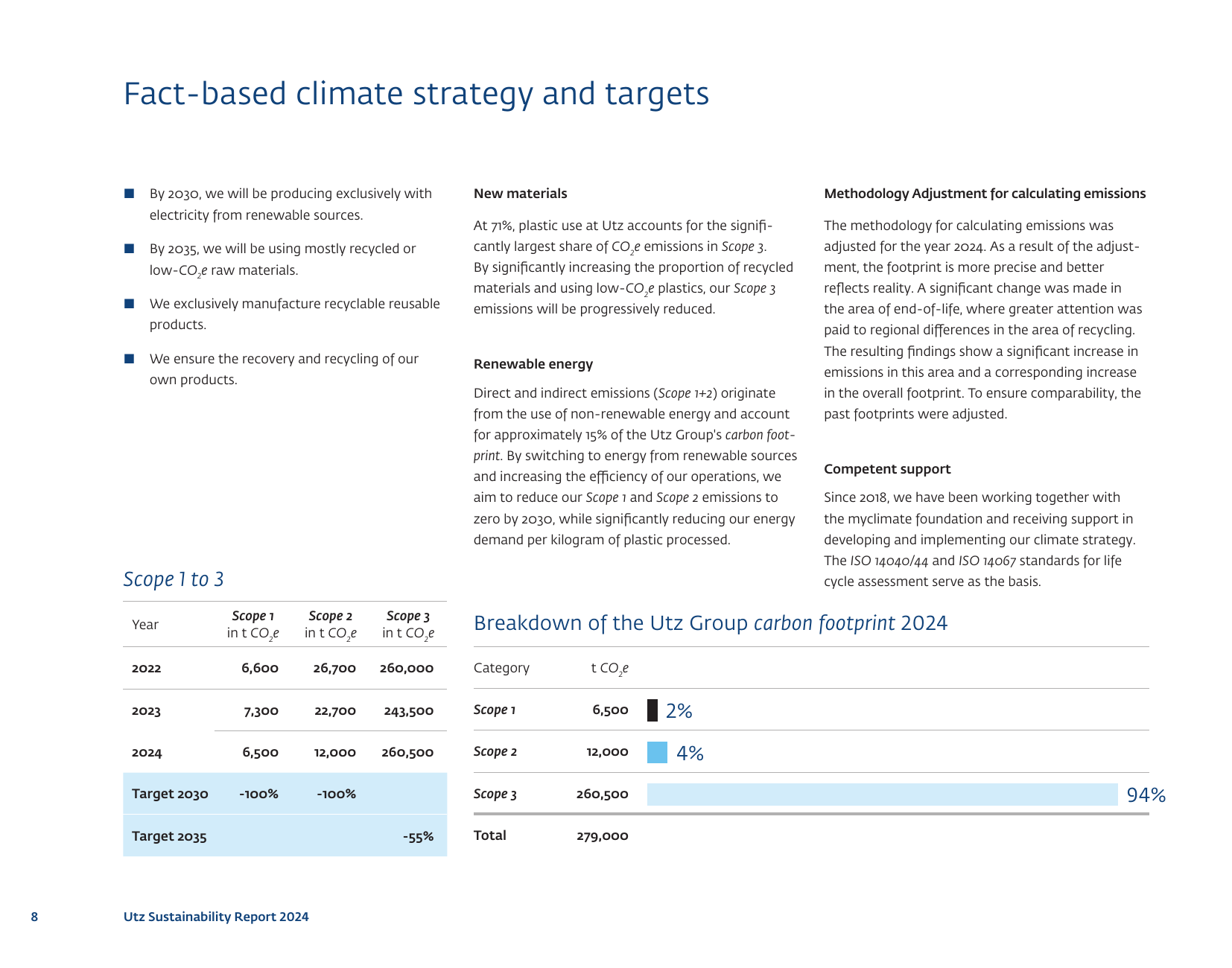
Task: Click the title "Fact-based climate strategy and targets"
Action: pos(416,95)
